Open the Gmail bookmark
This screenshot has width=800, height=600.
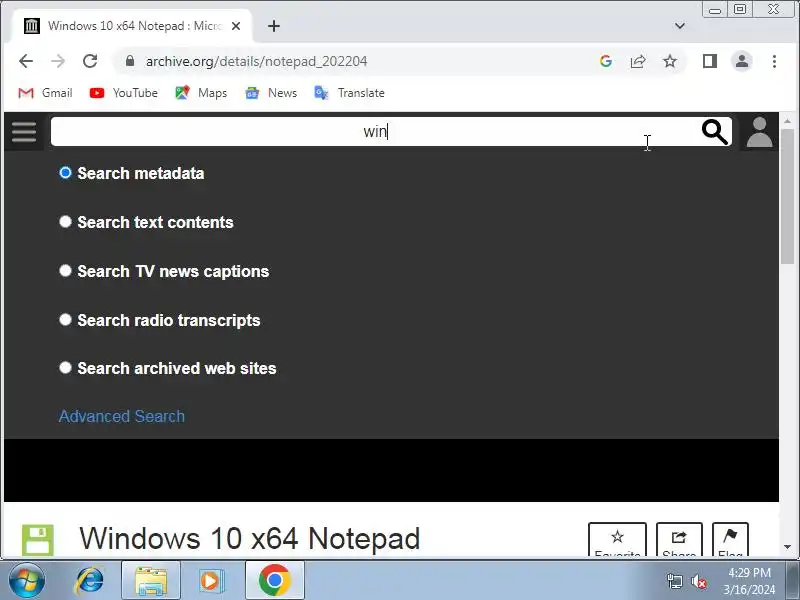pos(45,93)
